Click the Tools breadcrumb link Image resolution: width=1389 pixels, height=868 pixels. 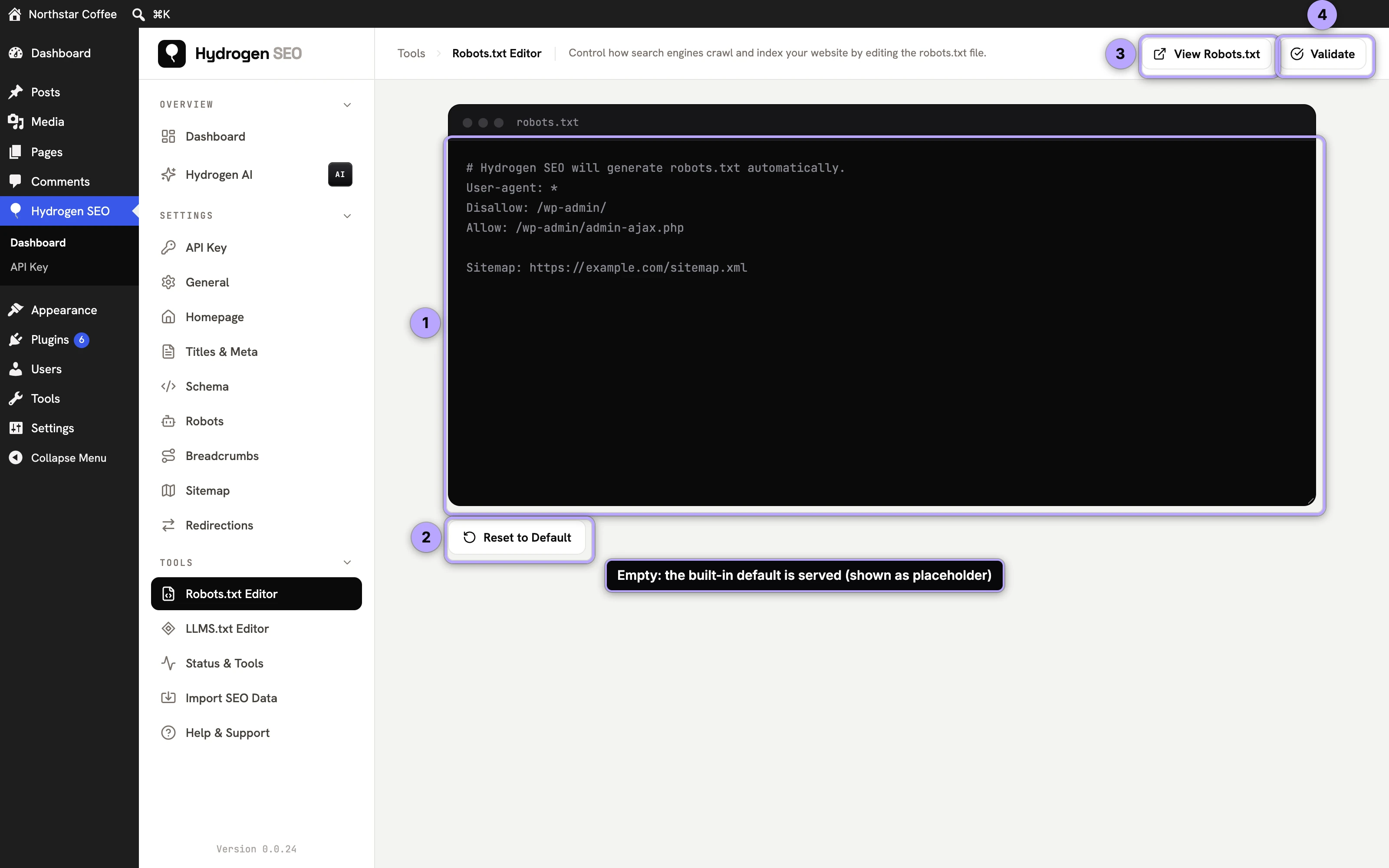pos(411,53)
